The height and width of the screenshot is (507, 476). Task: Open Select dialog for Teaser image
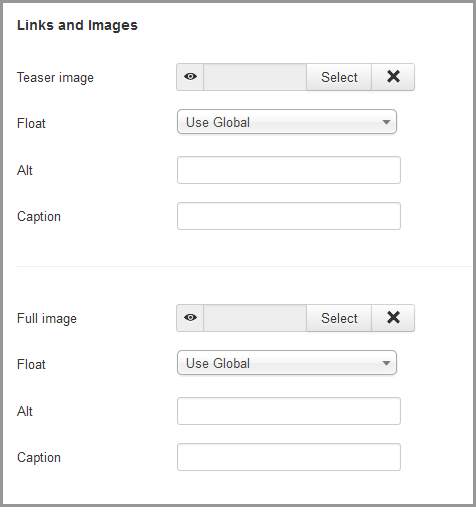click(x=339, y=77)
